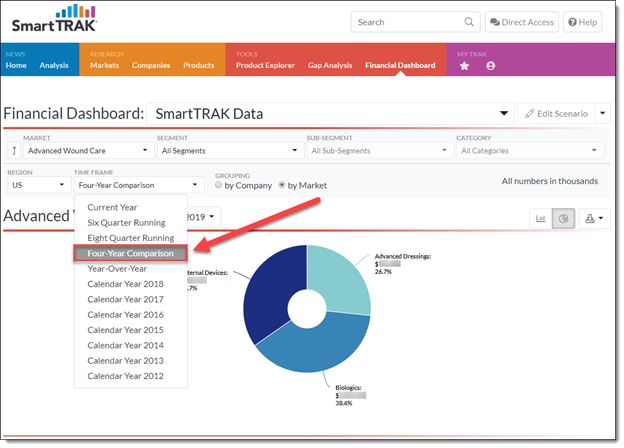Open the export download icon menu
This screenshot has width=624, height=448.
594,218
